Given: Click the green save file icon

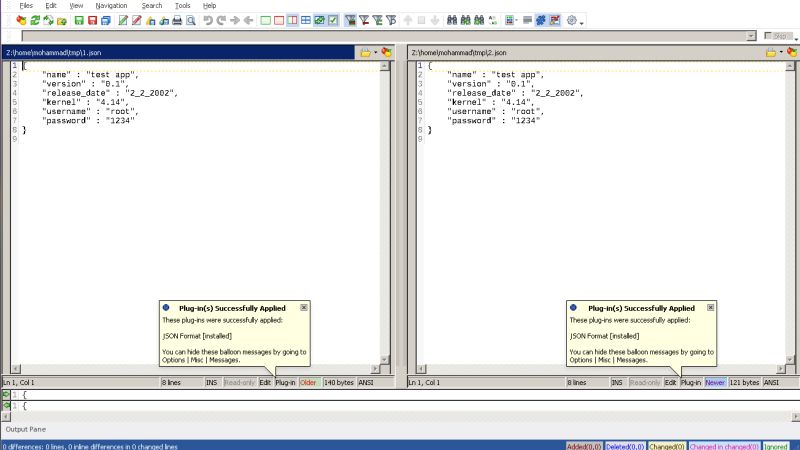Looking at the screenshot, I should 79,20.
